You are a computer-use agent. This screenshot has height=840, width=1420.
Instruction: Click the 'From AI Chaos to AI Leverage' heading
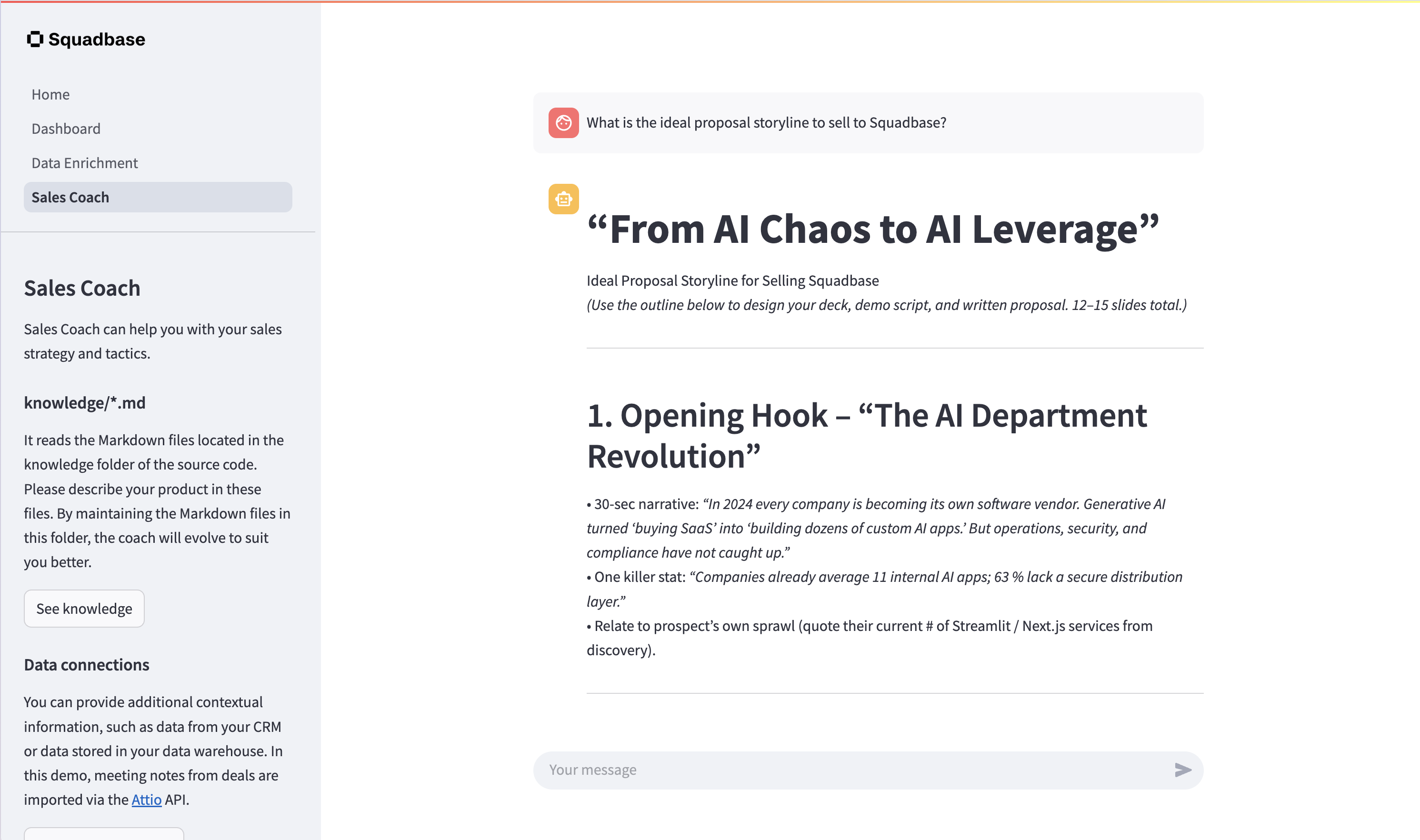[872, 230]
